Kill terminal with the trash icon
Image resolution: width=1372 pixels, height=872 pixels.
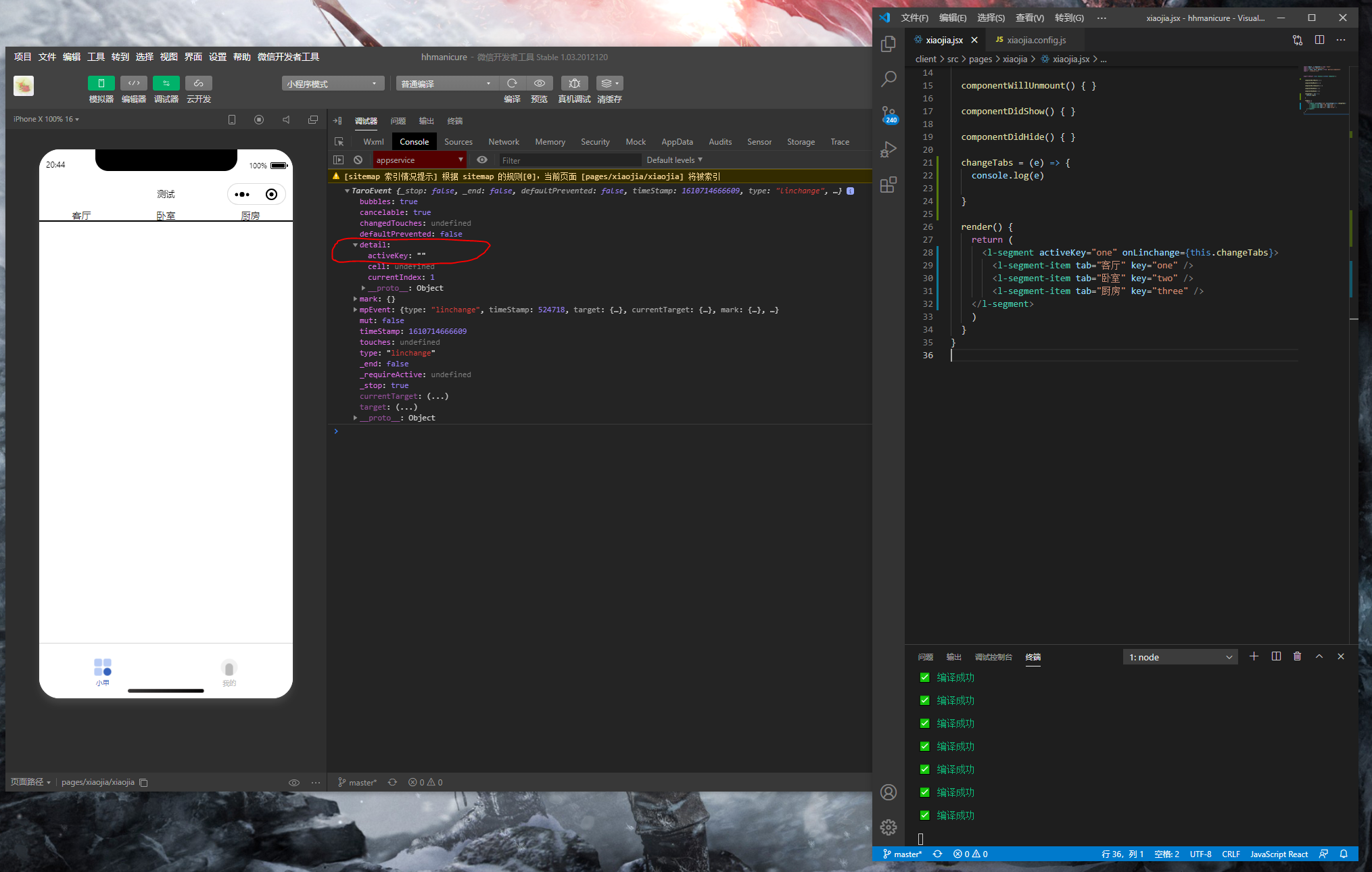coord(1297,656)
